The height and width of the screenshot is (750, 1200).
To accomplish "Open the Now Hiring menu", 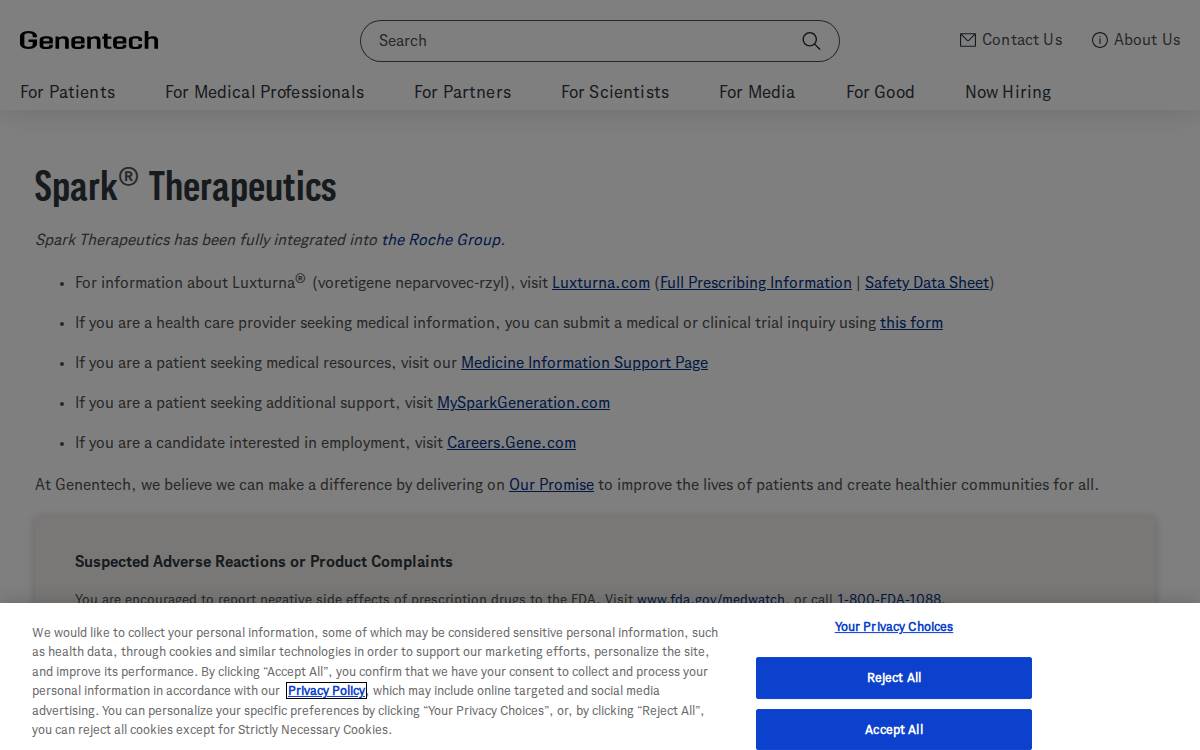I will [1008, 92].
